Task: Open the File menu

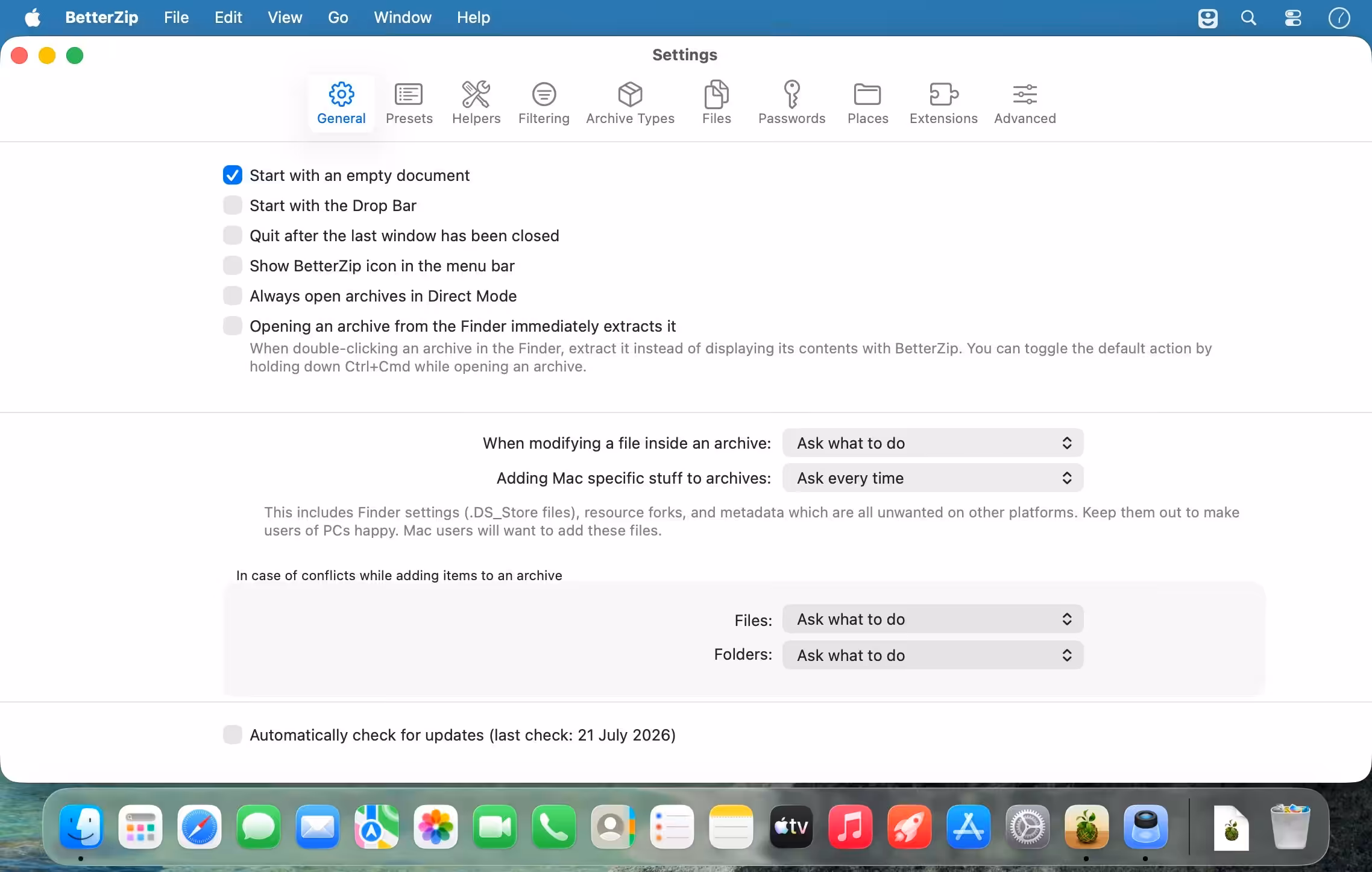Action: pyautogui.click(x=176, y=17)
